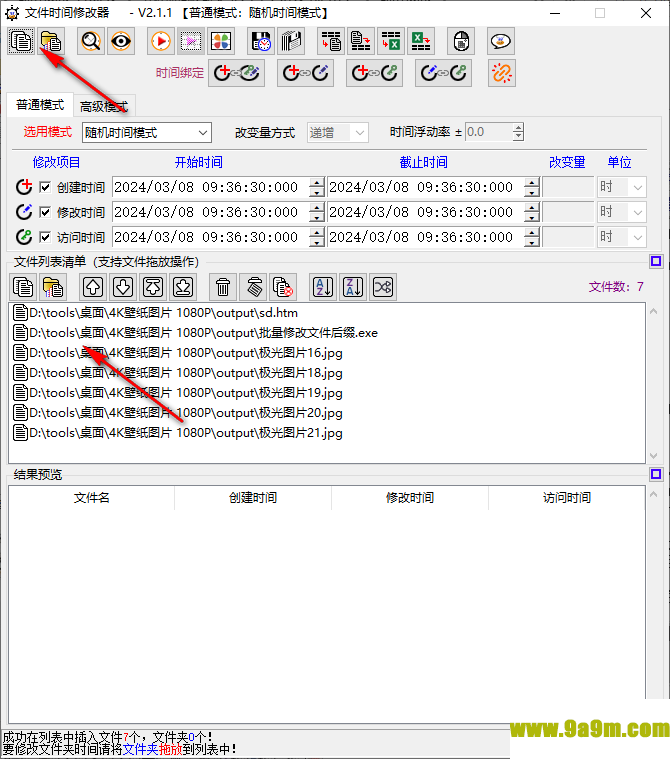Click the import from Excel icon

pos(391,41)
